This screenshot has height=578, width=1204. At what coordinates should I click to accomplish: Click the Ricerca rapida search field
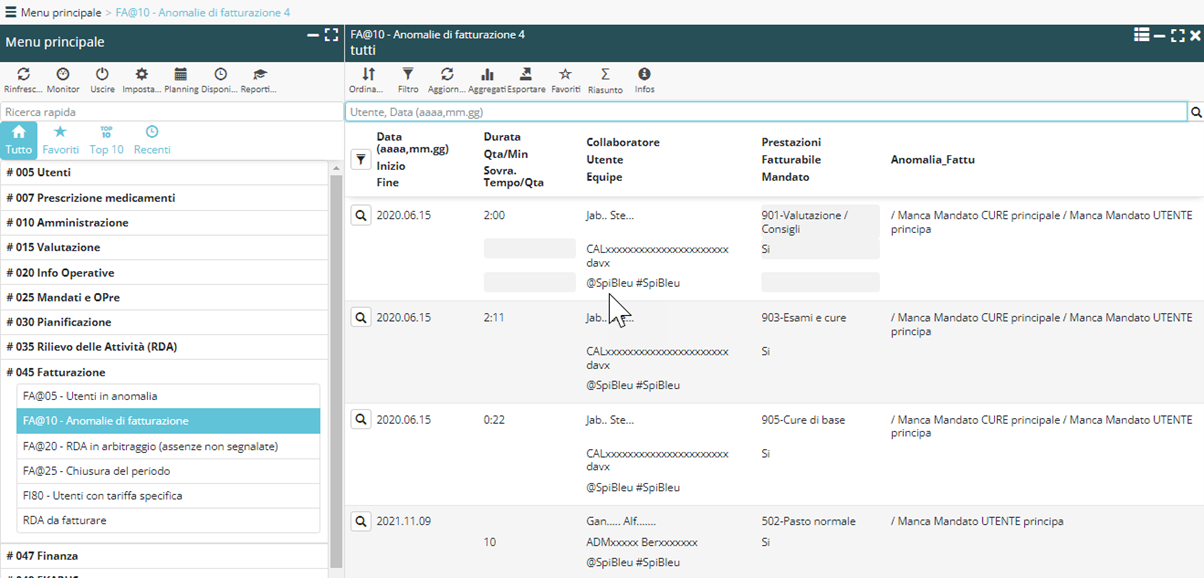(170, 112)
